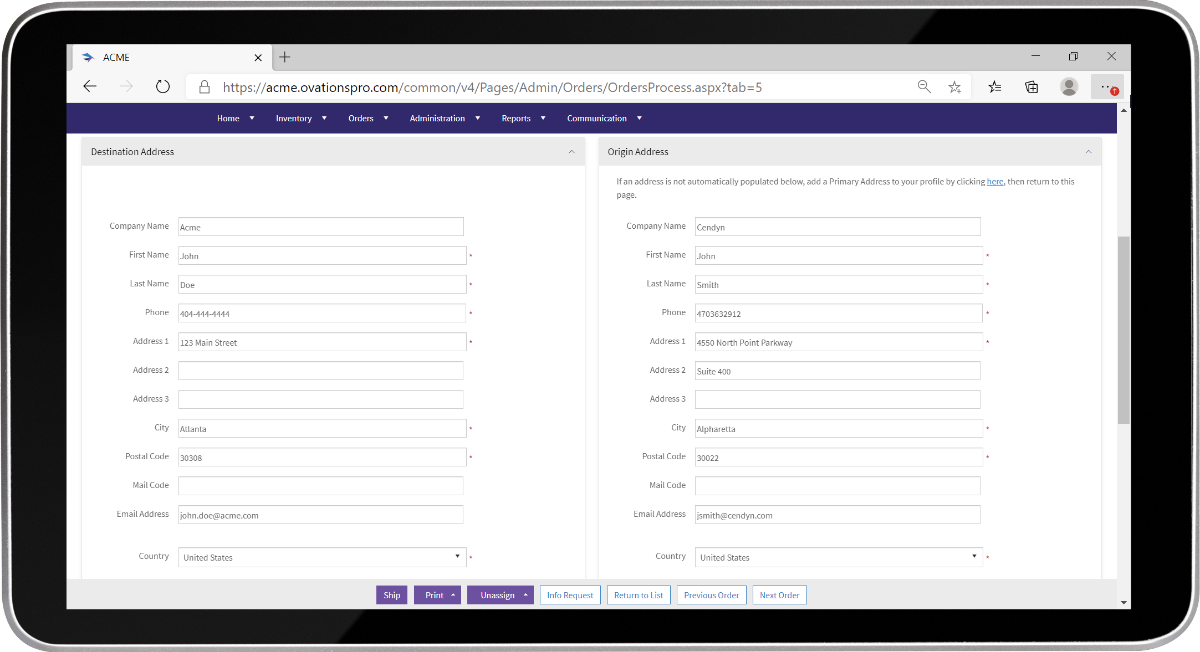Go to Previous Order
1200x652 pixels.
(711, 595)
